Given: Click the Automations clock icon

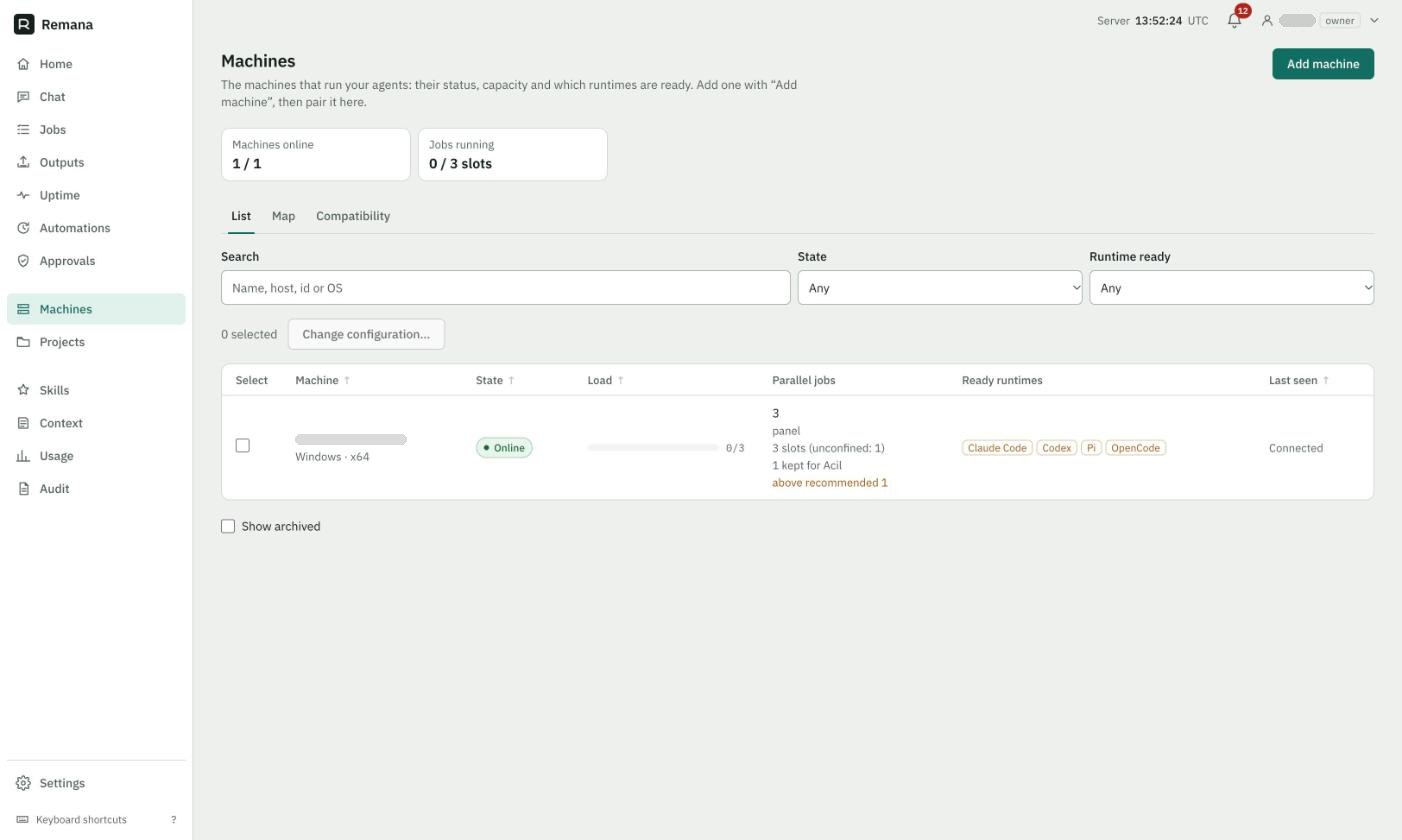Looking at the screenshot, I should point(23,228).
